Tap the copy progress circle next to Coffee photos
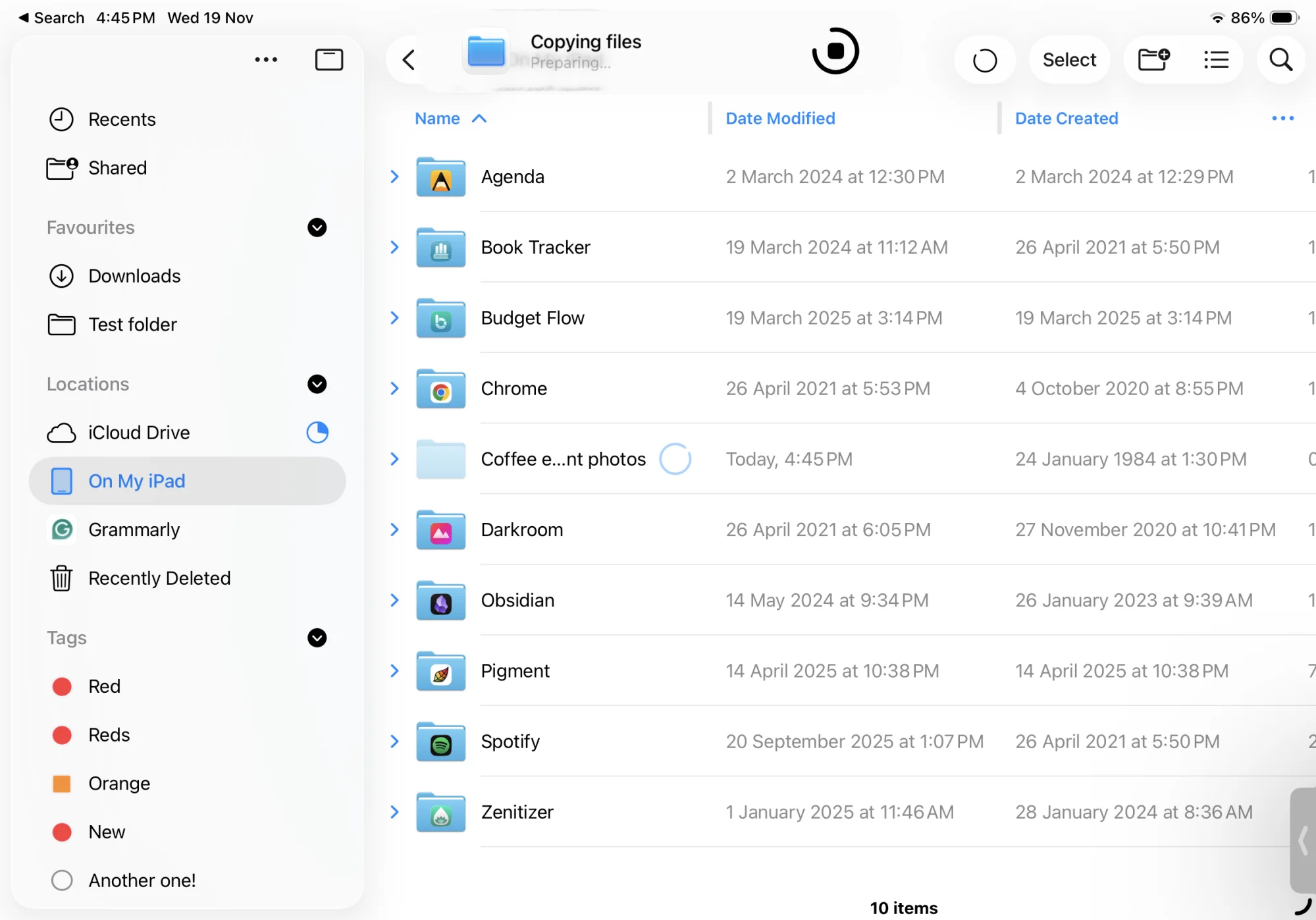Image resolution: width=1316 pixels, height=920 pixels. [x=675, y=459]
